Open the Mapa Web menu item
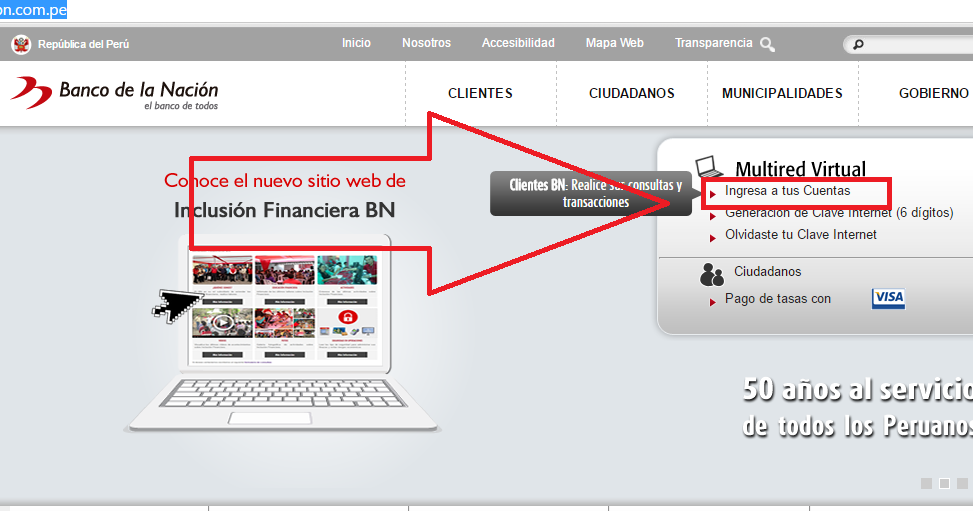Image resolution: width=973 pixels, height=511 pixels. pyautogui.click(x=614, y=43)
